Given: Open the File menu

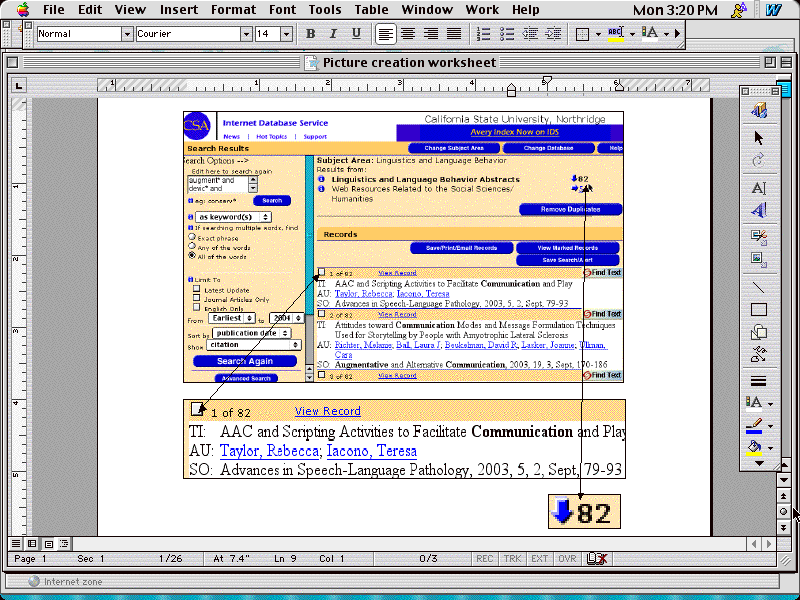Looking at the screenshot, I should 54,10.
